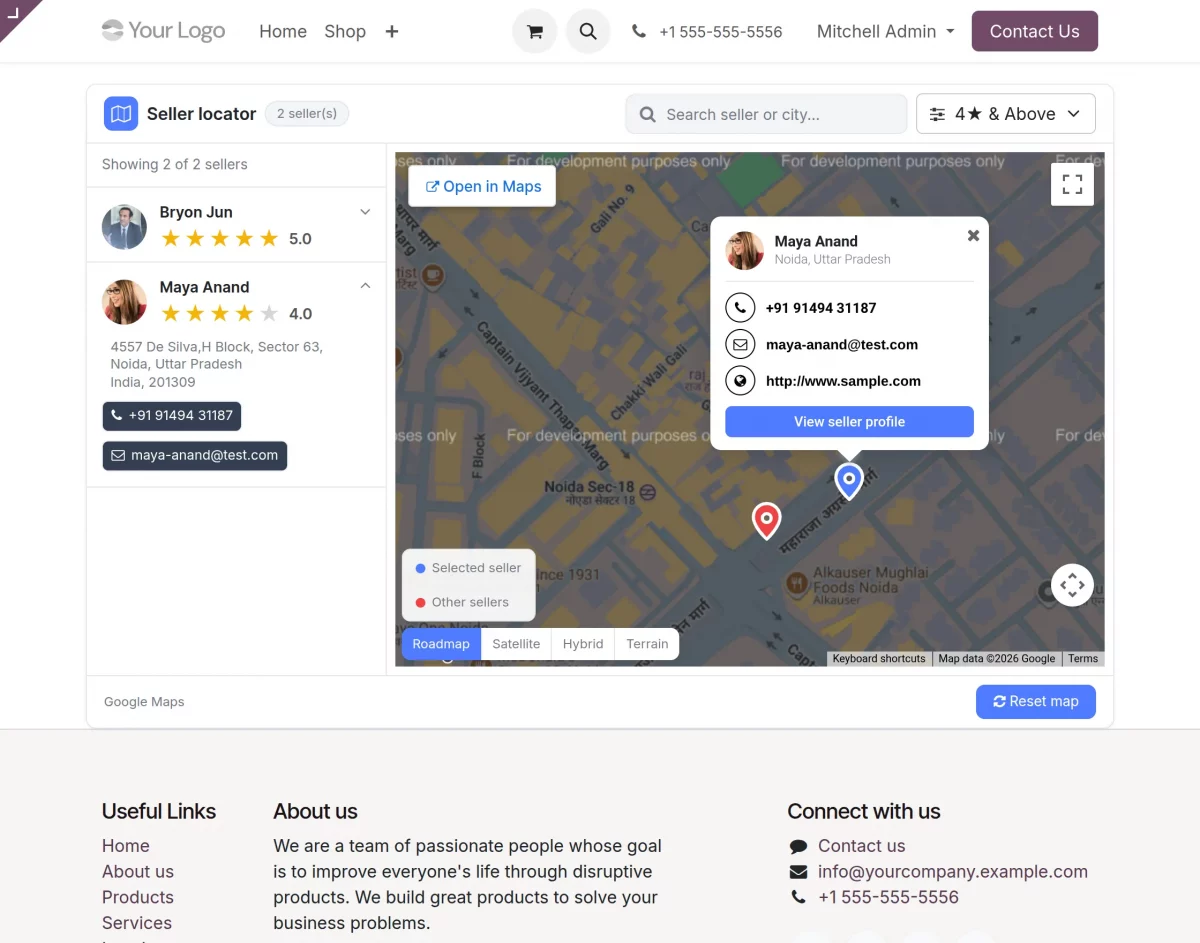Open map Terms link
The image size is (1200, 943).
point(1083,659)
